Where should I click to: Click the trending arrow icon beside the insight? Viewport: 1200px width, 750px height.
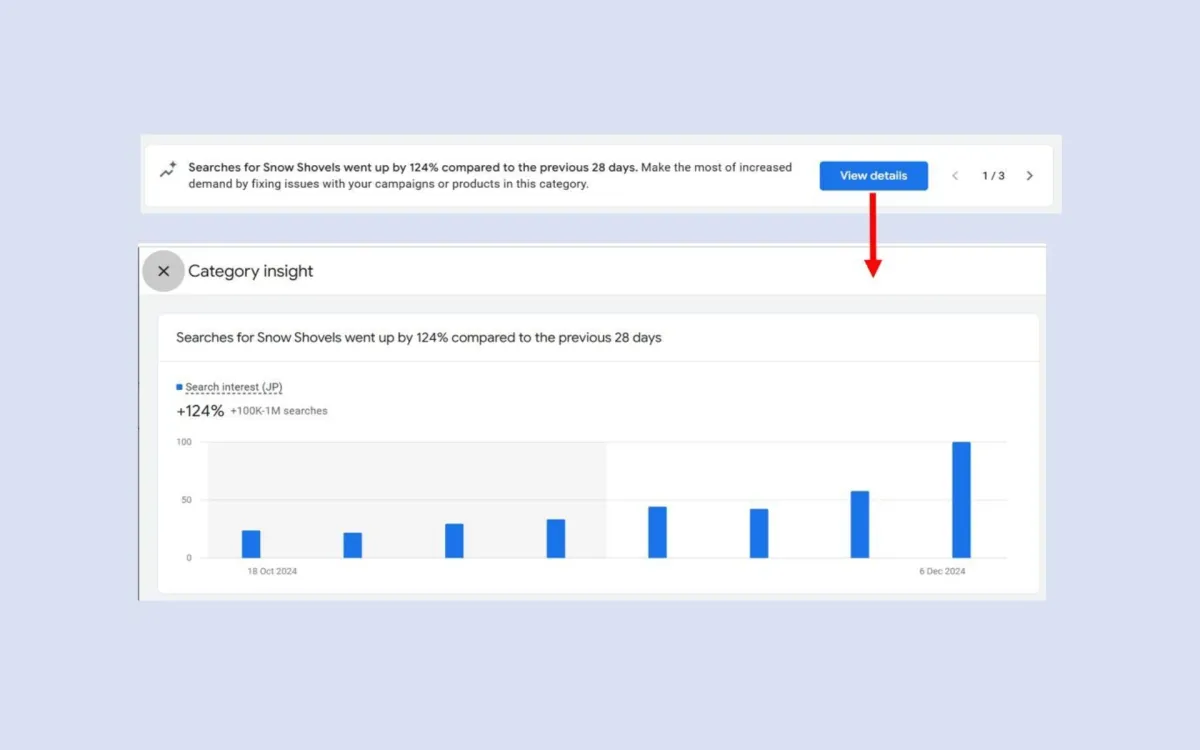pyautogui.click(x=168, y=172)
